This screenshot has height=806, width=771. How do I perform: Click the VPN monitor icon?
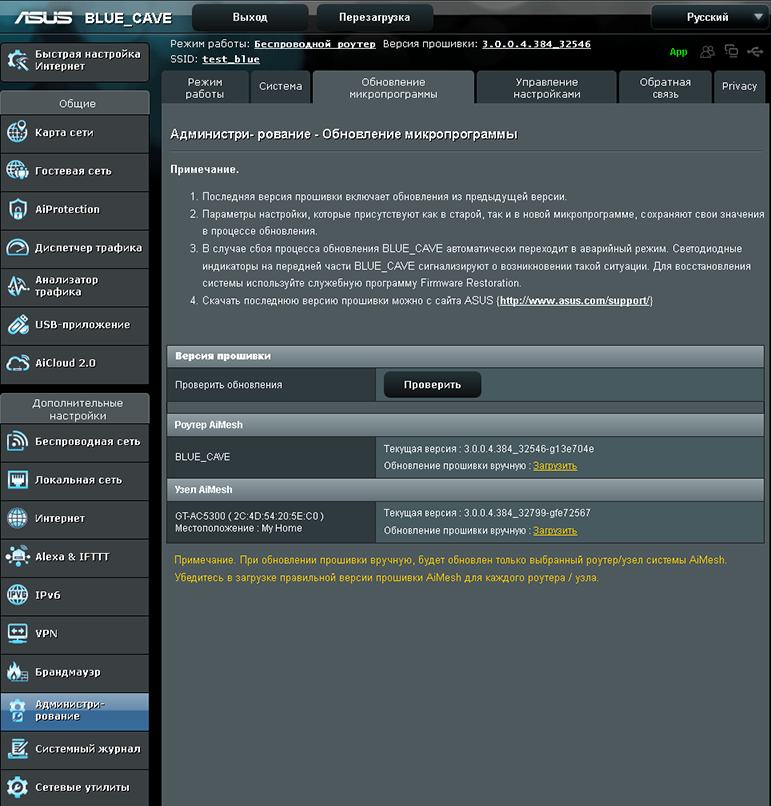click(x=17, y=633)
